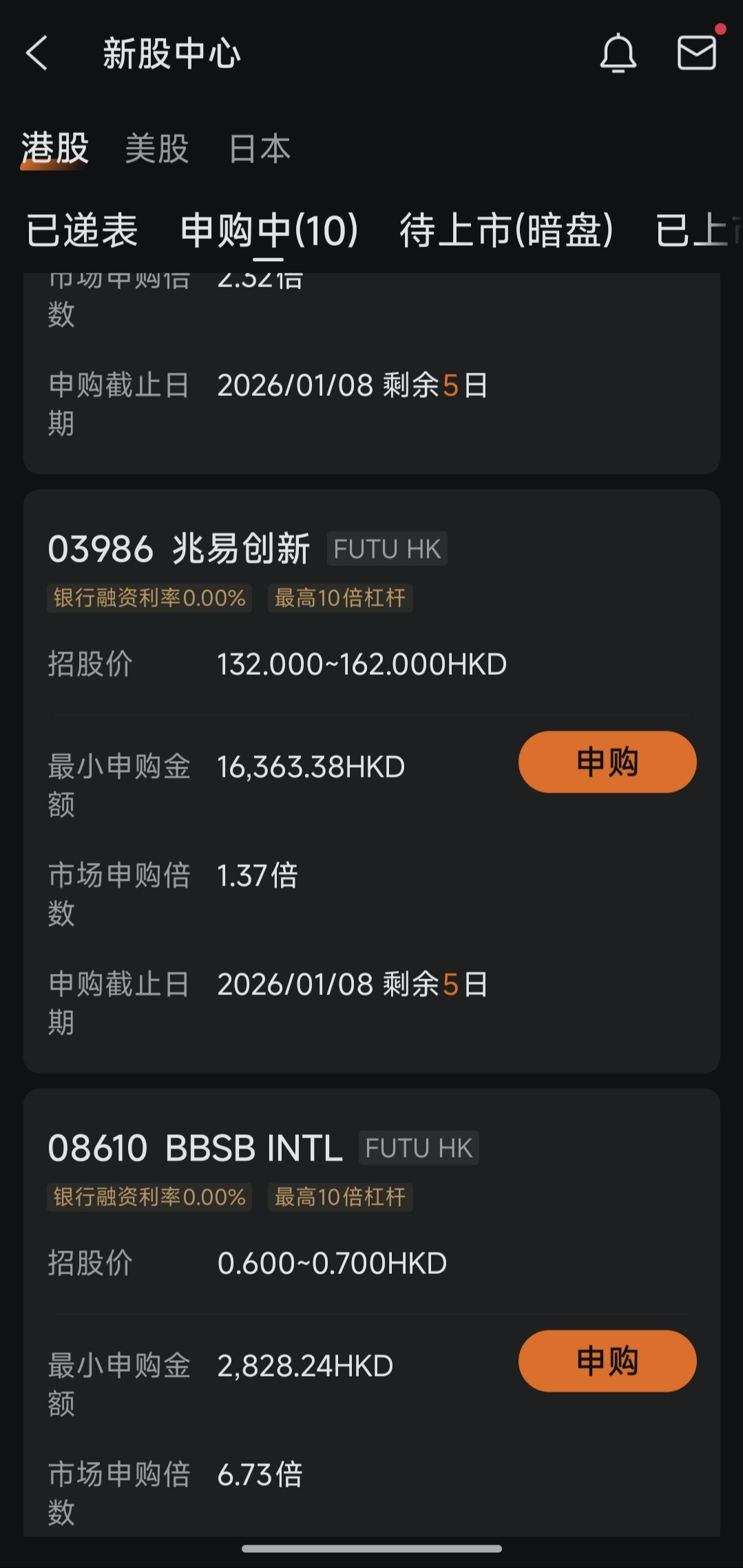
Task: Open 待上市(暗盘) sub-tab
Action: [506, 230]
